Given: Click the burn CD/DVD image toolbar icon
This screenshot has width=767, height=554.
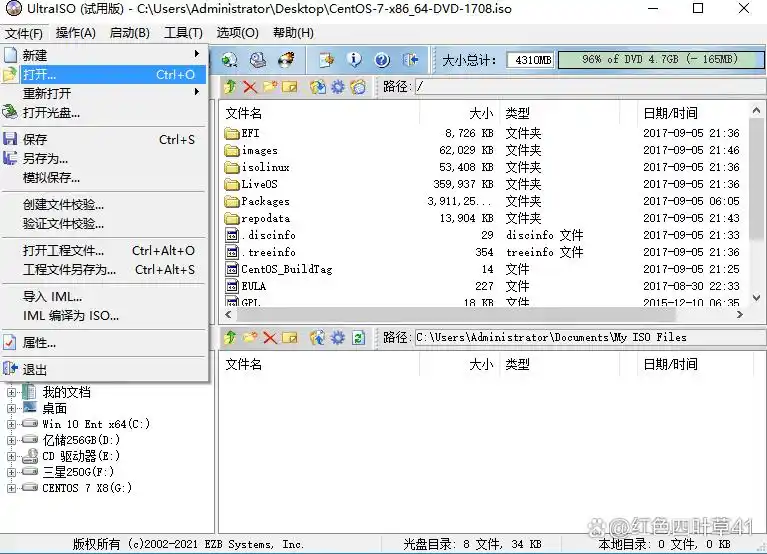Looking at the screenshot, I should (286, 60).
